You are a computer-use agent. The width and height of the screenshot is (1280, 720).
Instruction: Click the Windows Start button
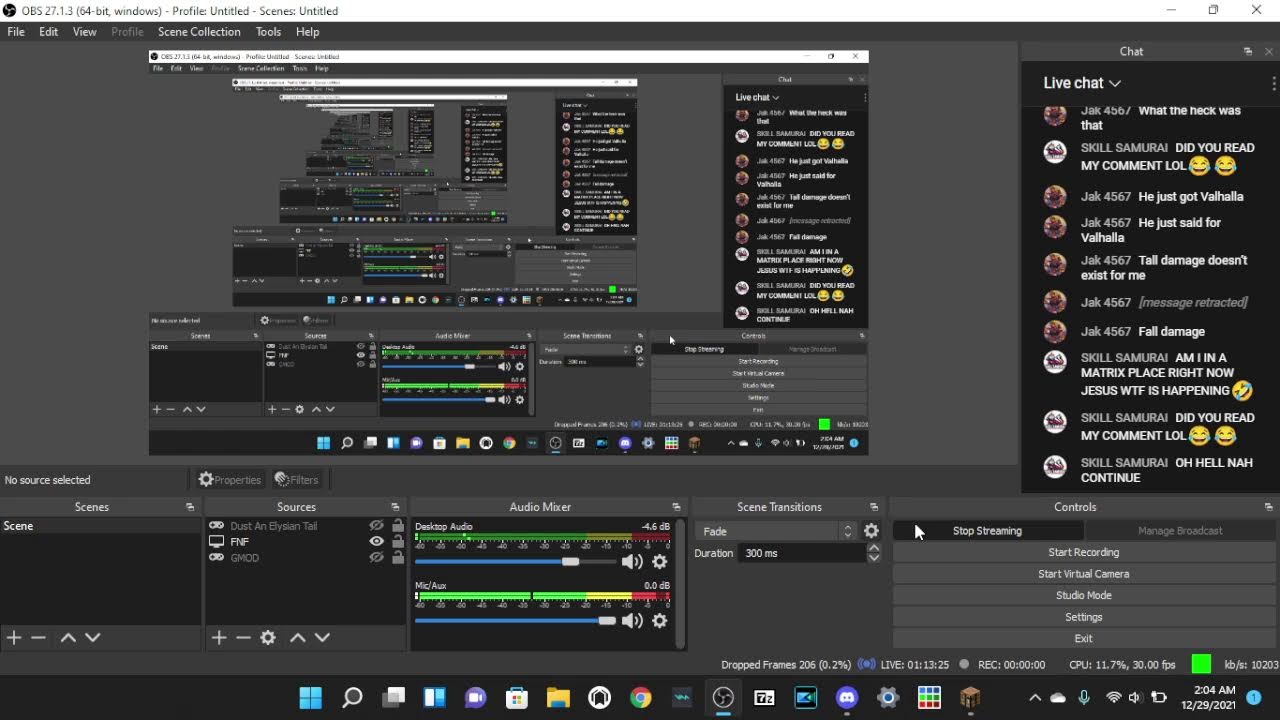coord(311,697)
